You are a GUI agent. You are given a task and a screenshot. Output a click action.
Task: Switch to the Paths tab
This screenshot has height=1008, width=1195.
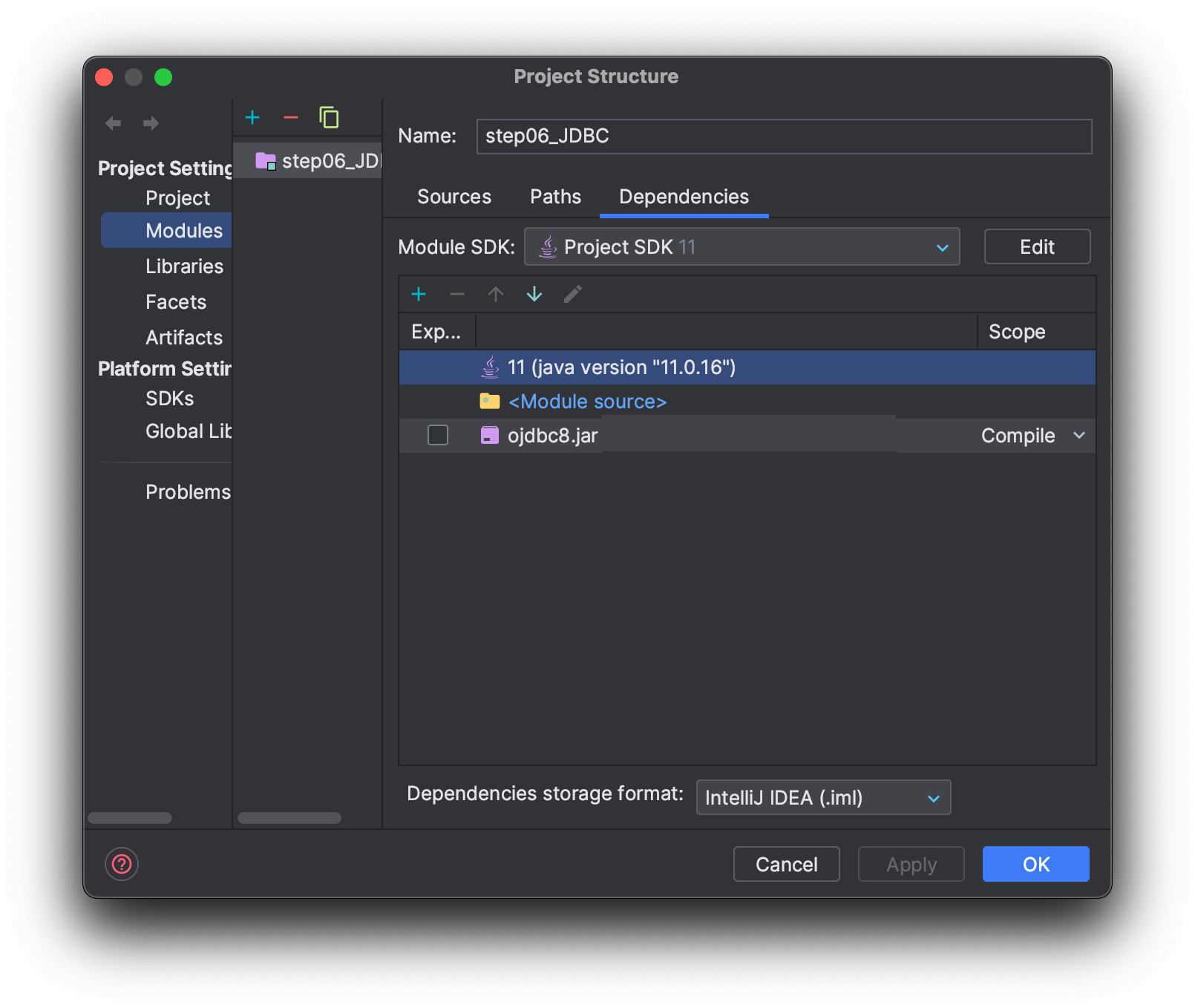point(556,197)
